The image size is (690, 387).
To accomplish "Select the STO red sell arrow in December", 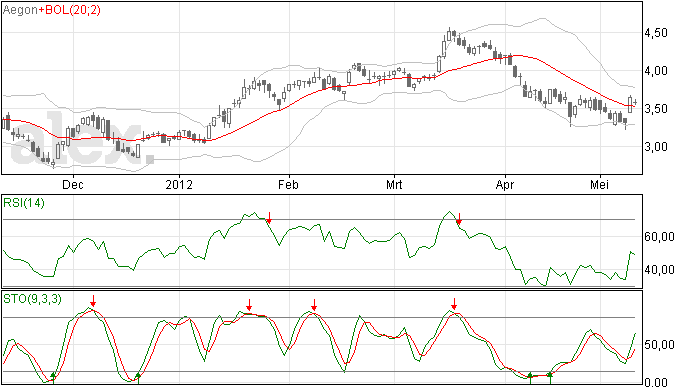I will point(93,301).
